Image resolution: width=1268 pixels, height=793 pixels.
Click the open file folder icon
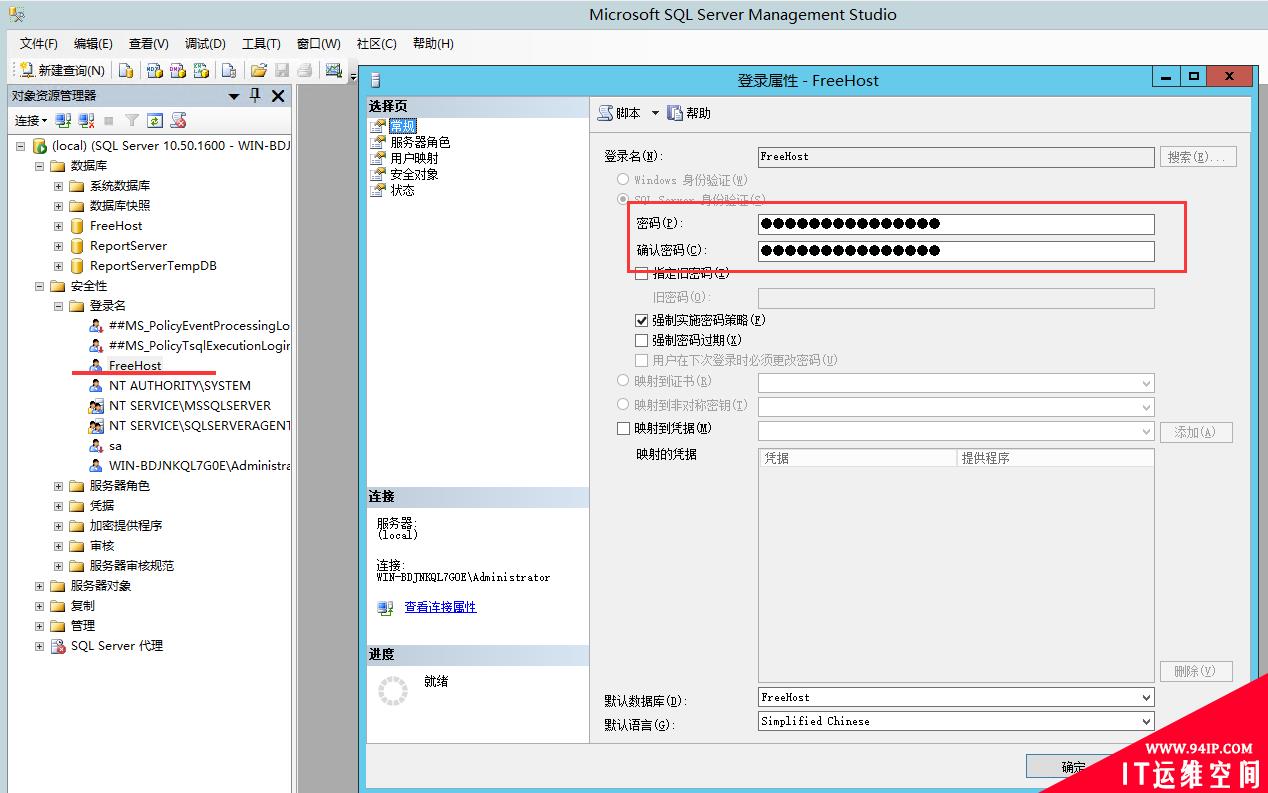[x=258, y=70]
